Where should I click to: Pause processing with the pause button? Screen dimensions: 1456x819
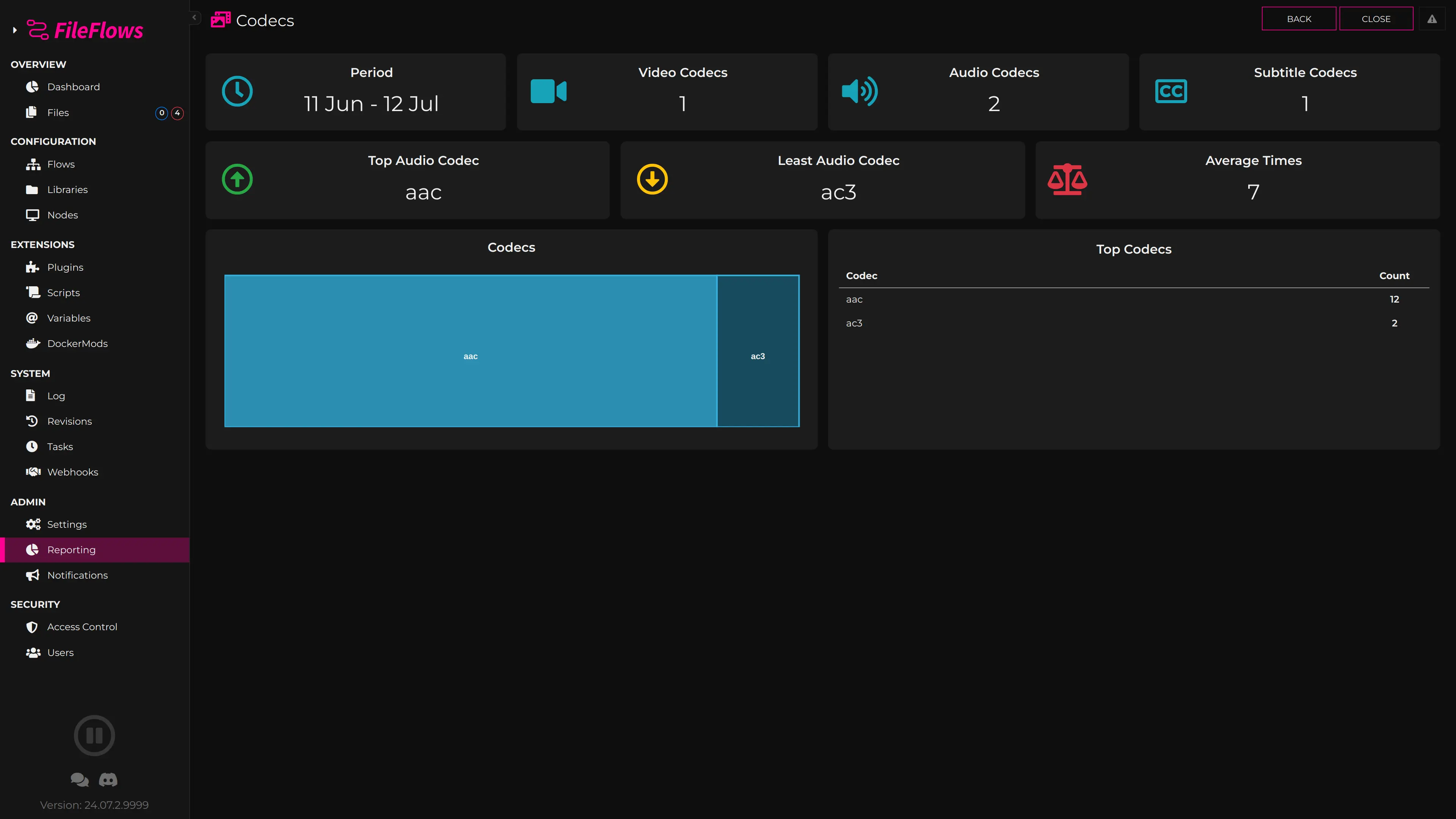[94, 735]
